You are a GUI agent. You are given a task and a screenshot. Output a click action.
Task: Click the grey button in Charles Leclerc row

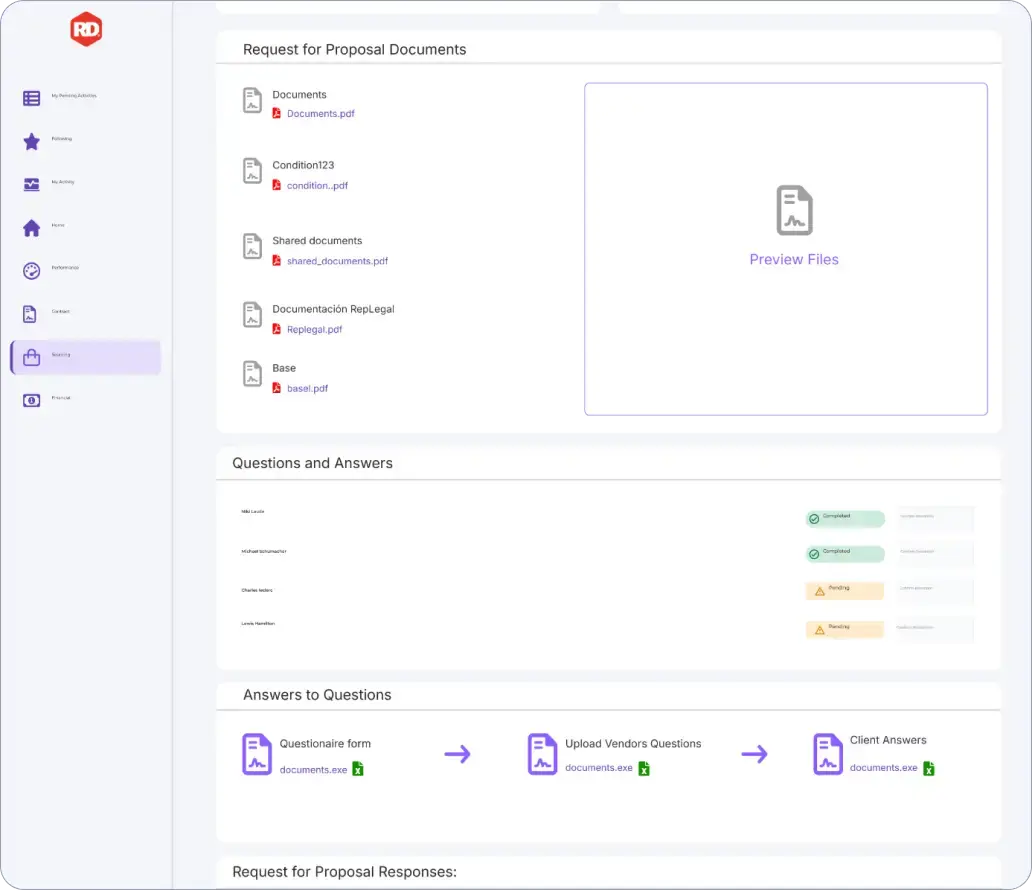[935, 590]
